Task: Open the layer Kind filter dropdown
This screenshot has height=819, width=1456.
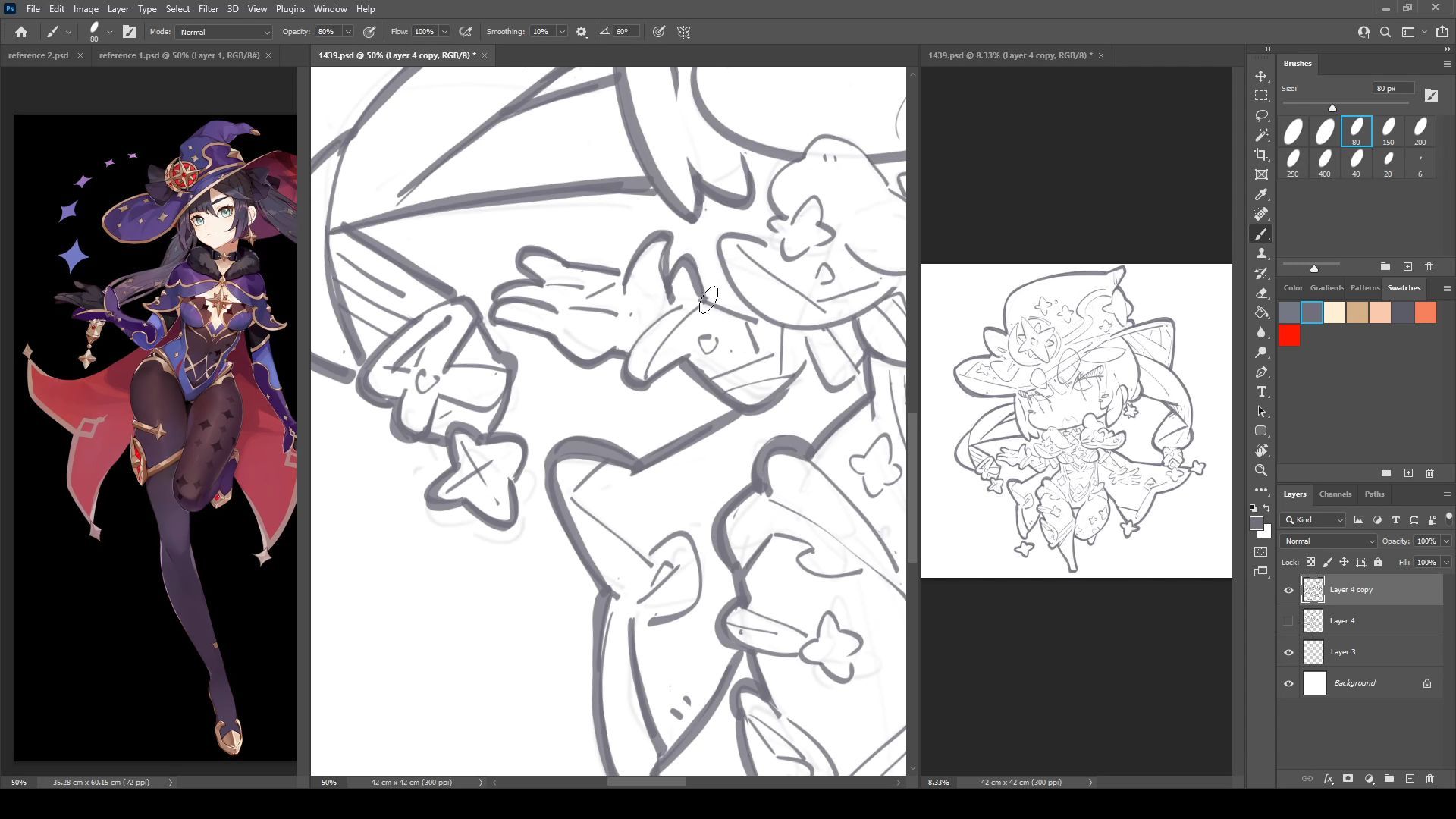Action: 1313,519
